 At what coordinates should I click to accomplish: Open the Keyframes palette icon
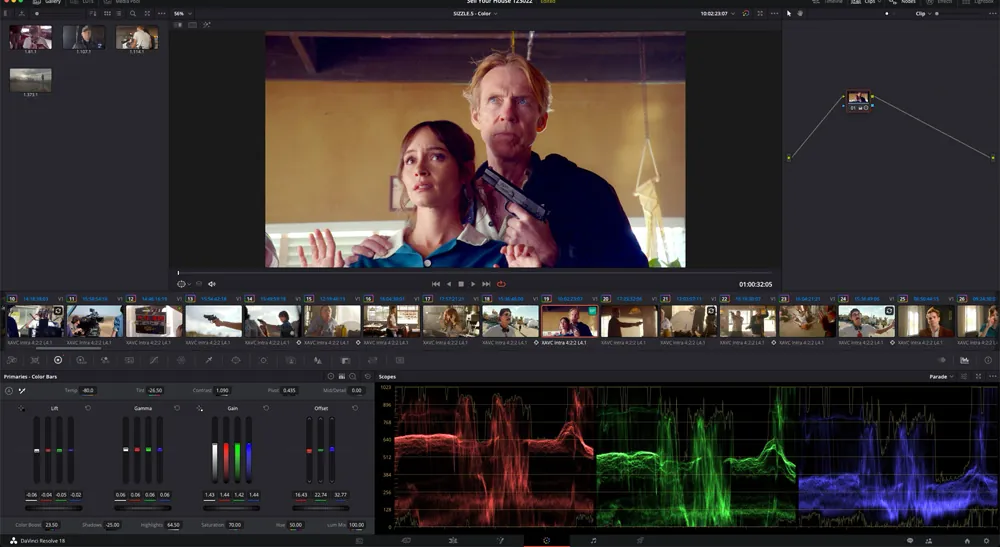(x=941, y=360)
